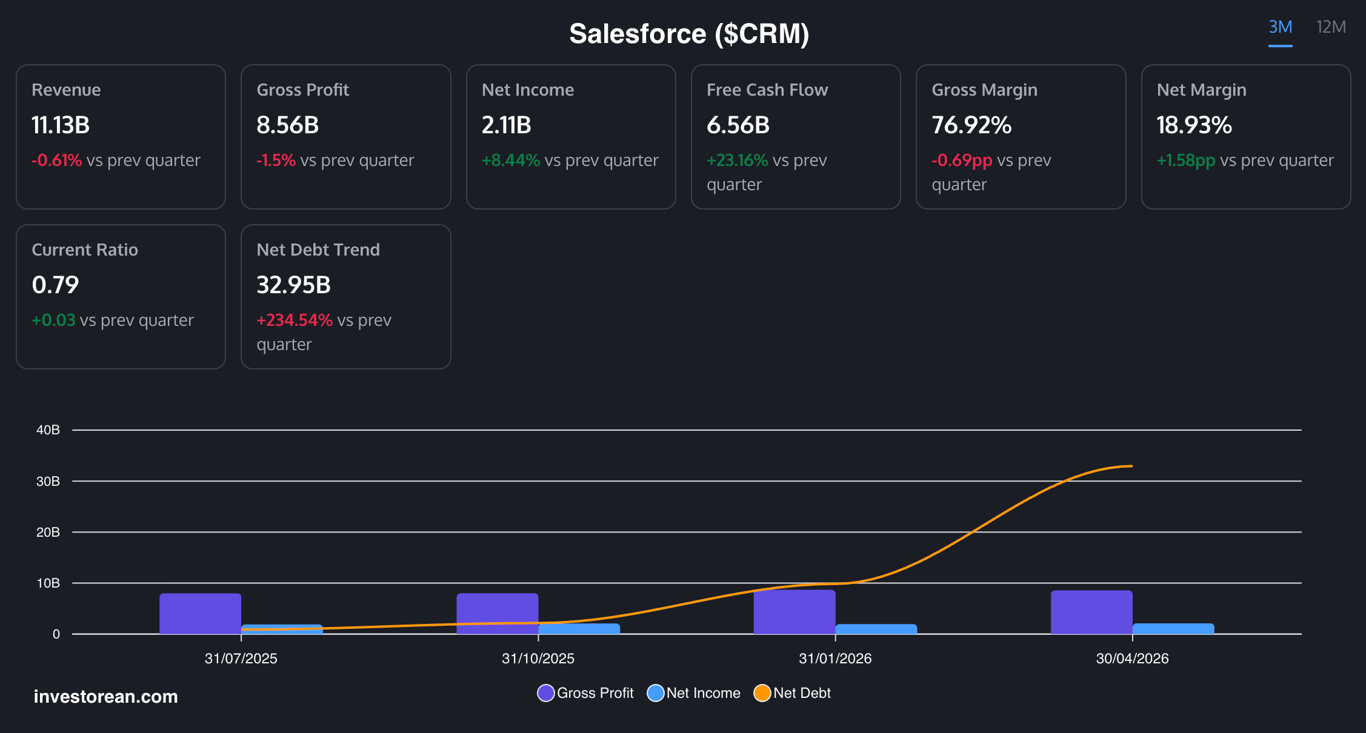Click the 31/10/2025 x-axis date label

click(x=538, y=659)
